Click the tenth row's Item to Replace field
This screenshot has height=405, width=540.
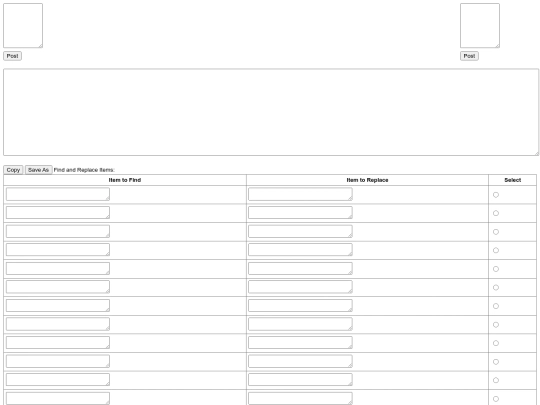[x=300, y=361]
